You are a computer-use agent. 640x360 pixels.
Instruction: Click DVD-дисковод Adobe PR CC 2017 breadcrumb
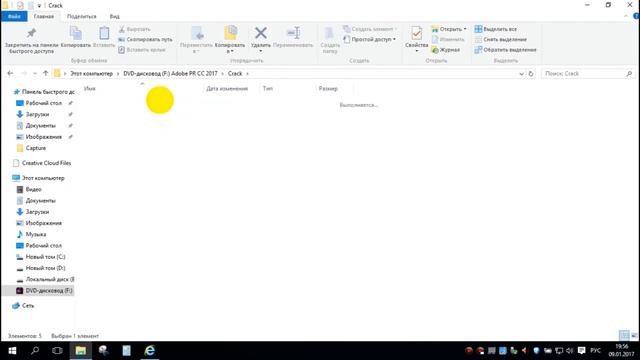click(171, 73)
